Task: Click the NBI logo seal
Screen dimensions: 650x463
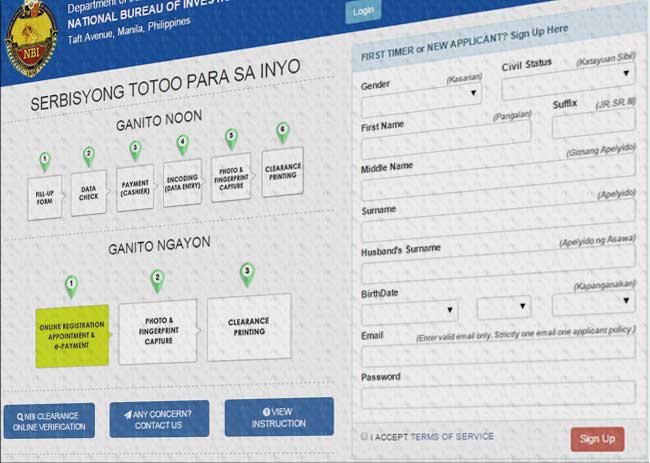Action: click(31, 38)
